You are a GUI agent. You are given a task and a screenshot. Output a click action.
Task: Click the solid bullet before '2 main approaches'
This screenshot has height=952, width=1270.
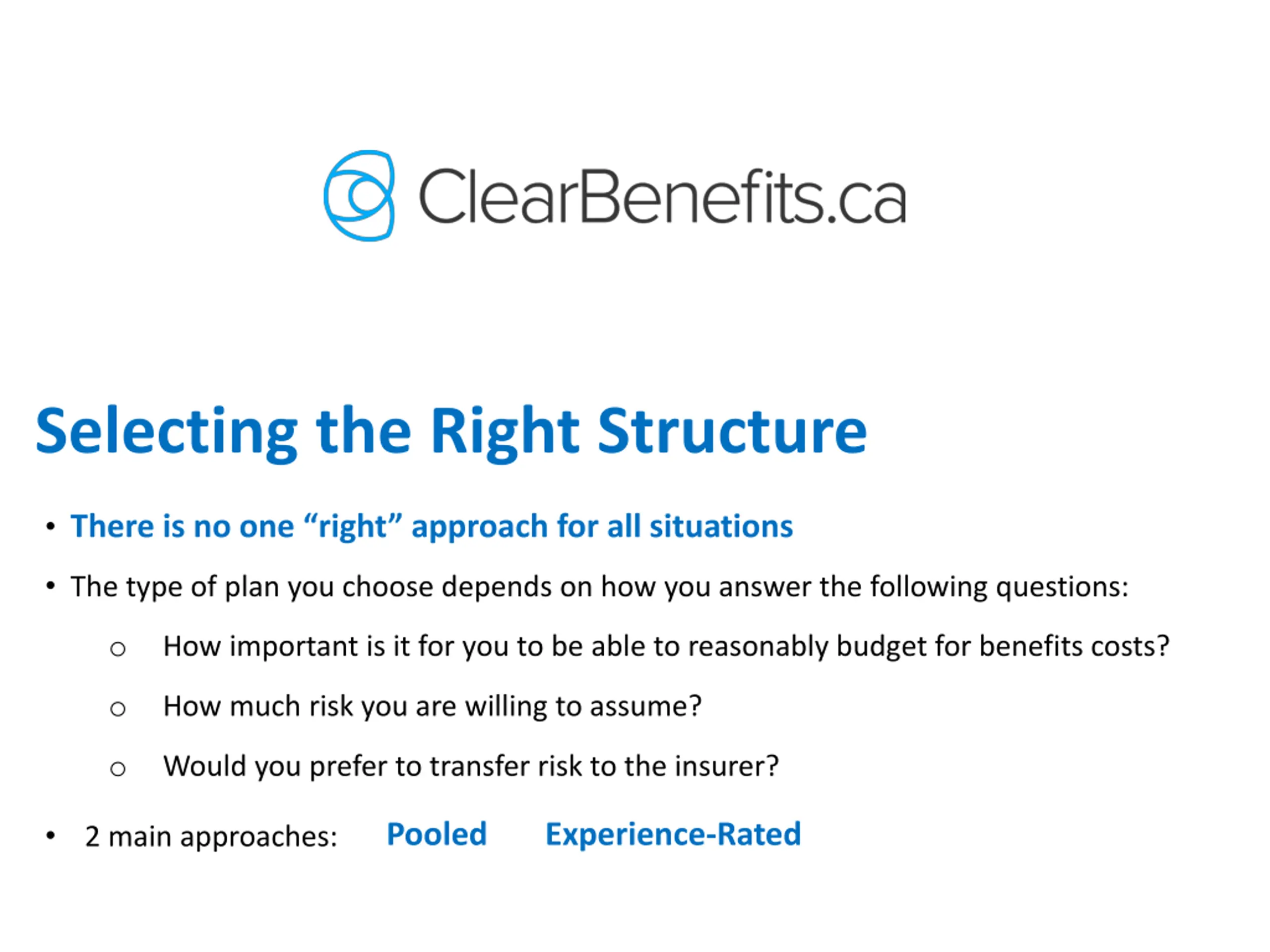coord(51,835)
